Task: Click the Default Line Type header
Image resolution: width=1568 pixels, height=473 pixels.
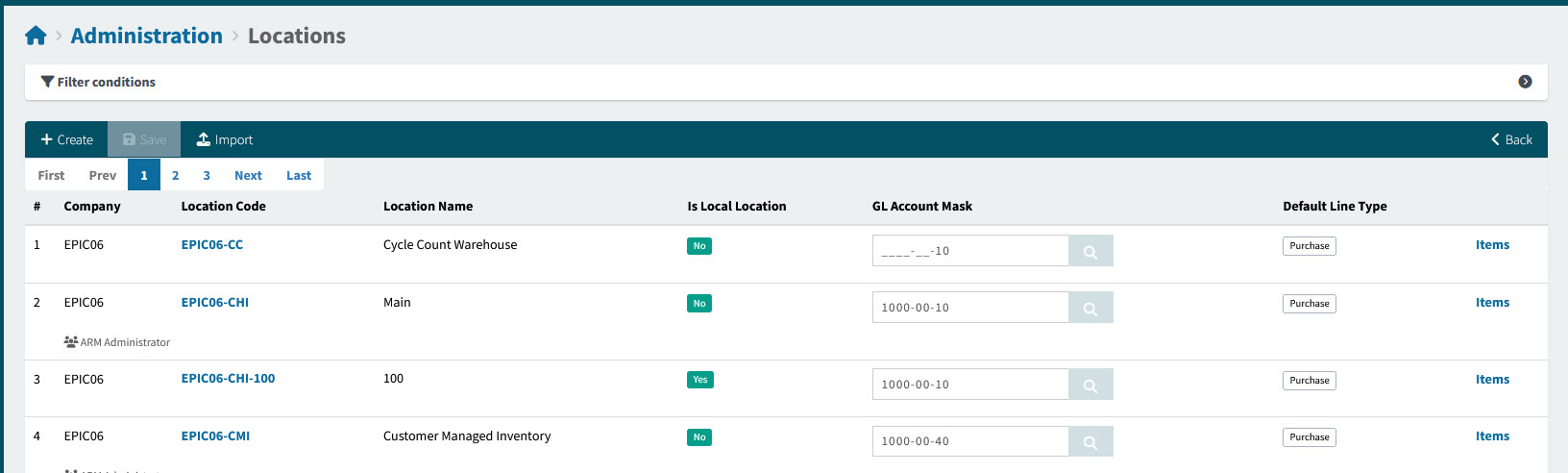Action: [1335, 206]
